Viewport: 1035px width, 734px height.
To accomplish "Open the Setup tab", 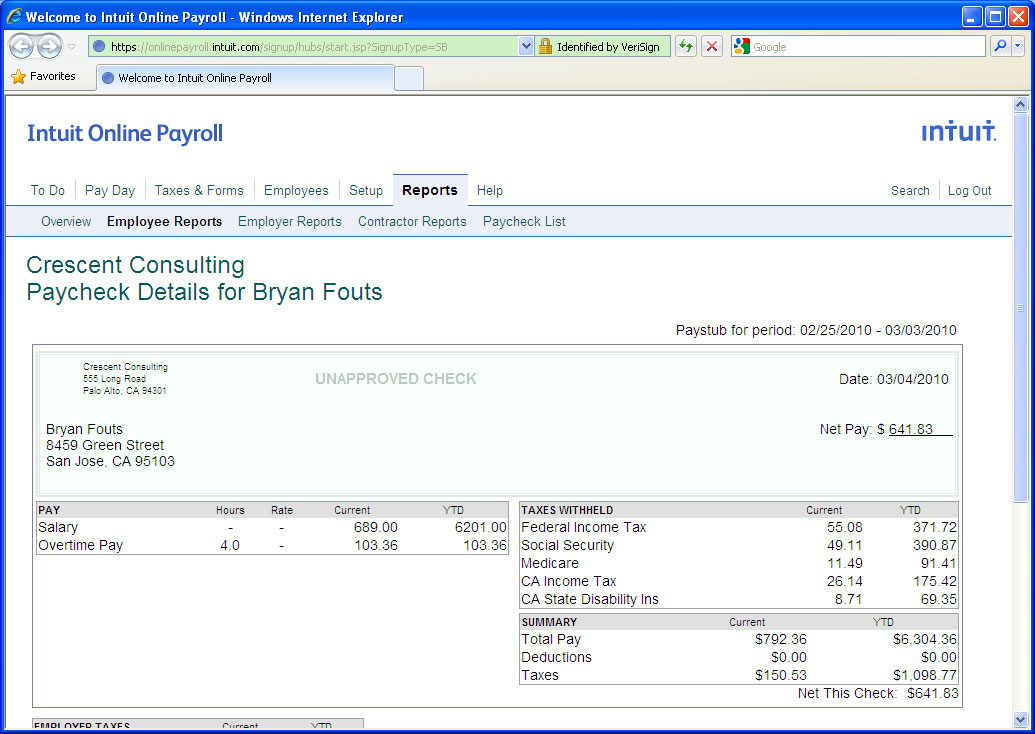I will [x=366, y=191].
